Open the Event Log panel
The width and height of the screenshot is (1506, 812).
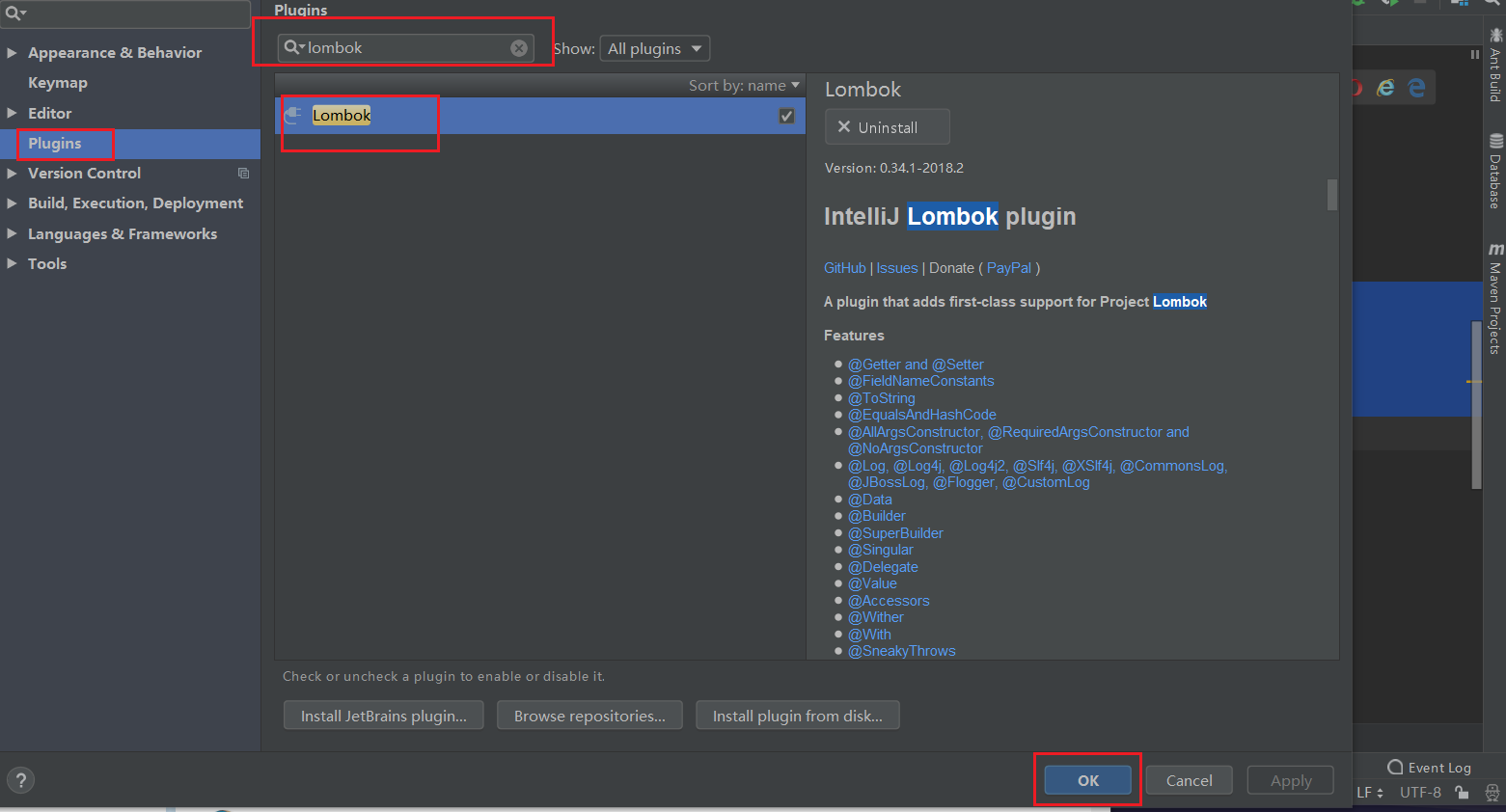click(1429, 768)
